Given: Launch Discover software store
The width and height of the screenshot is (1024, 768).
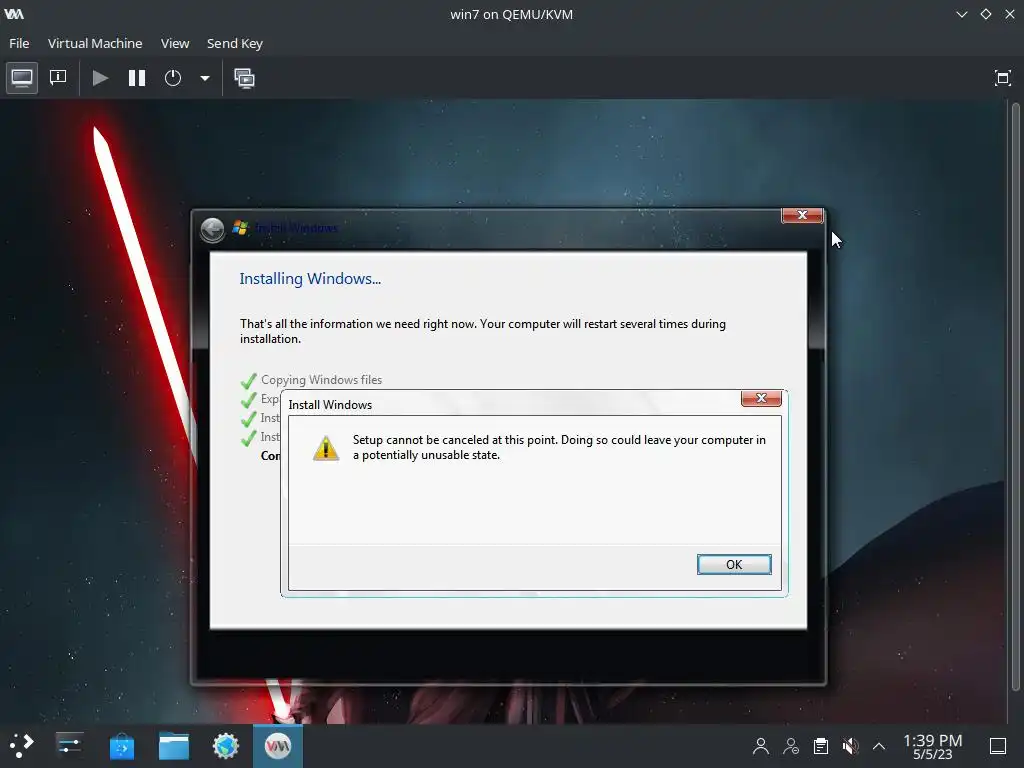Looking at the screenshot, I should pos(121,746).
